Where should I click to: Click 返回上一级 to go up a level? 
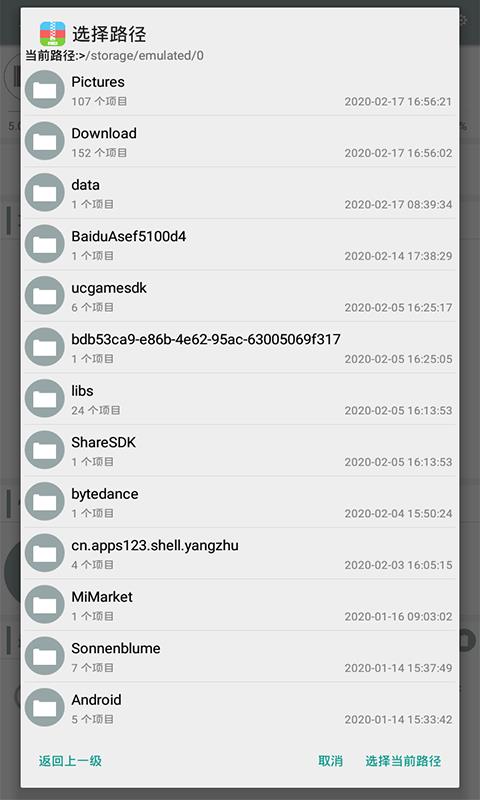click(x=70, y=761)
